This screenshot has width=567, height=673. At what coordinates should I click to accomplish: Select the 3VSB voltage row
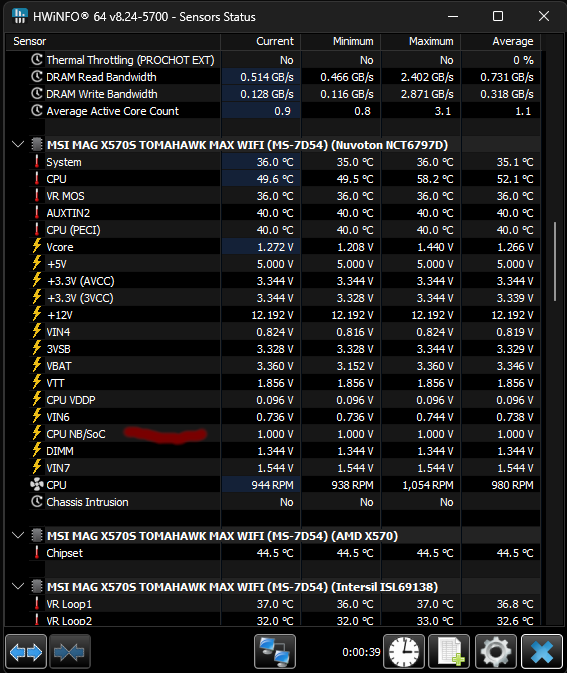coord(285,349)
